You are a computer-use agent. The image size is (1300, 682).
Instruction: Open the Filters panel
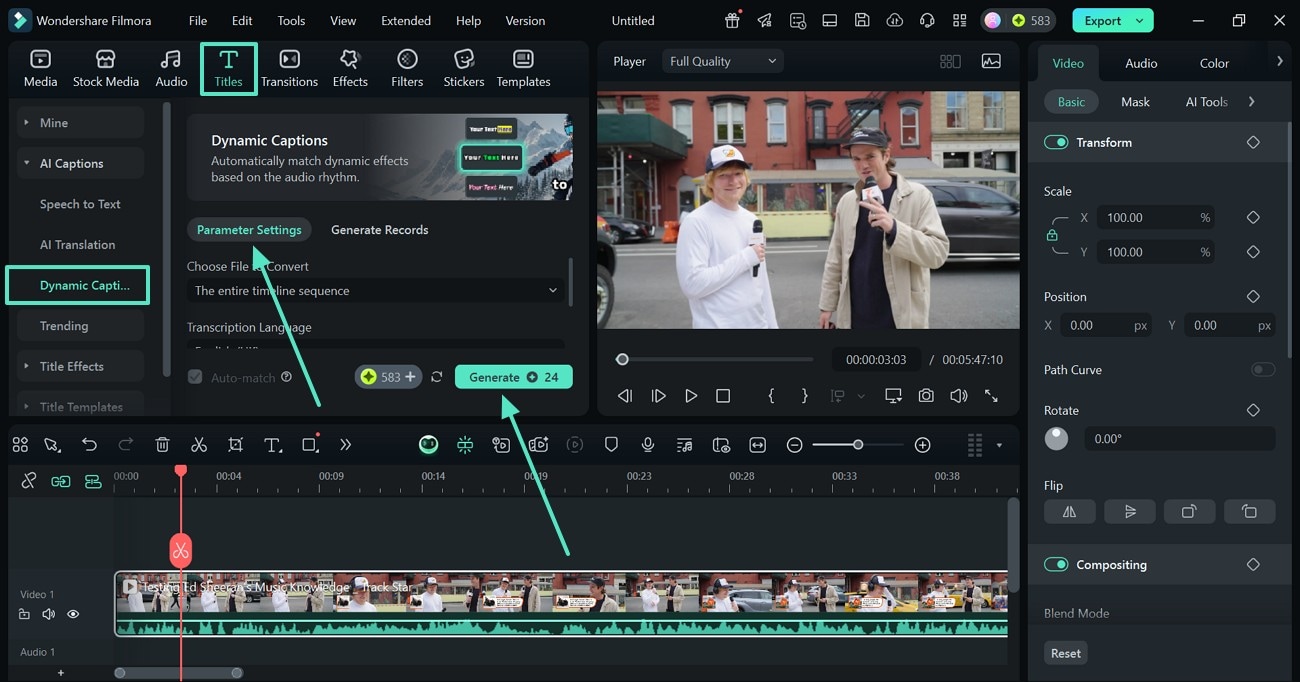click(x=407, y=69)
